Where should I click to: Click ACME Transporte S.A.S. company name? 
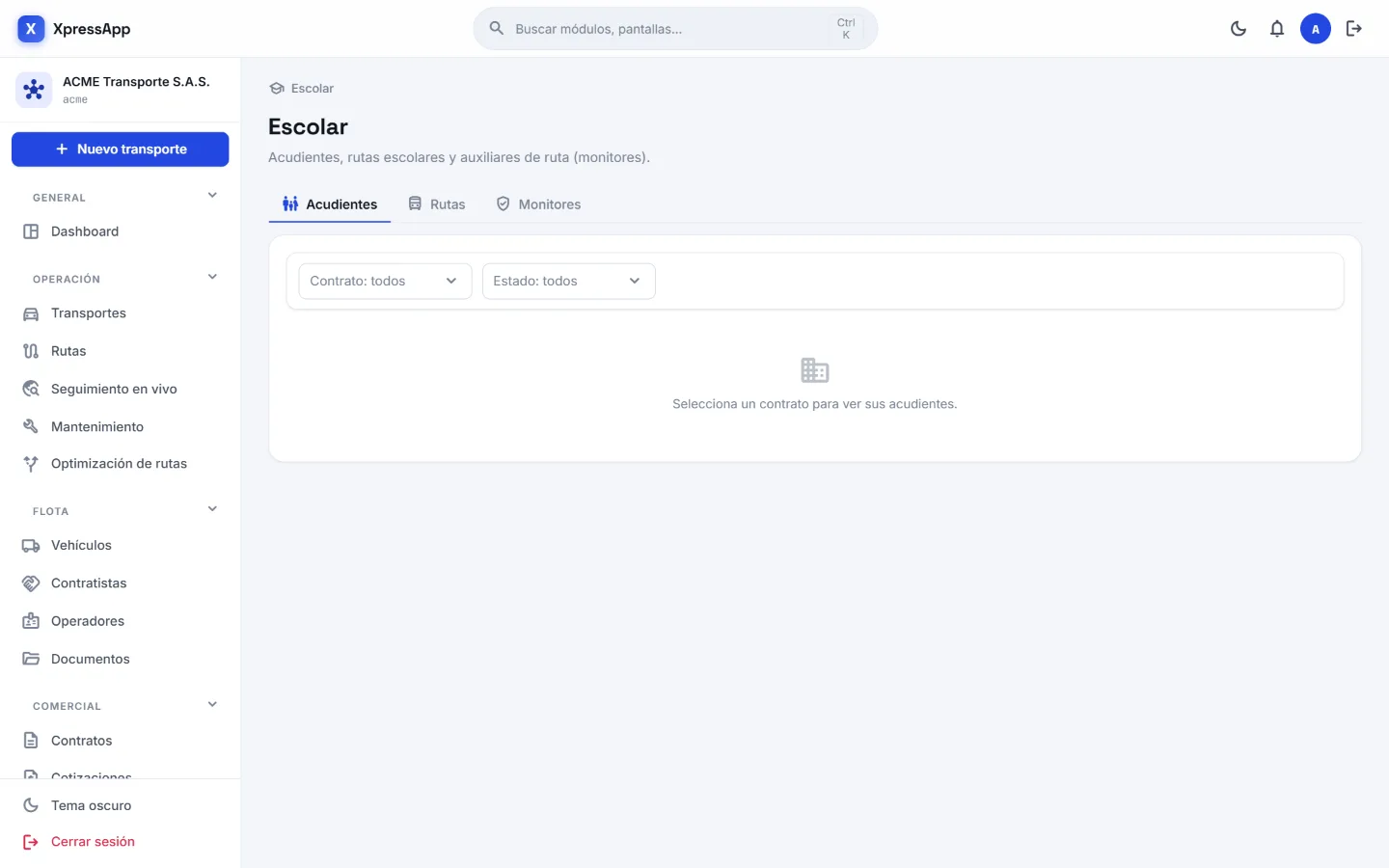(136, 82)
